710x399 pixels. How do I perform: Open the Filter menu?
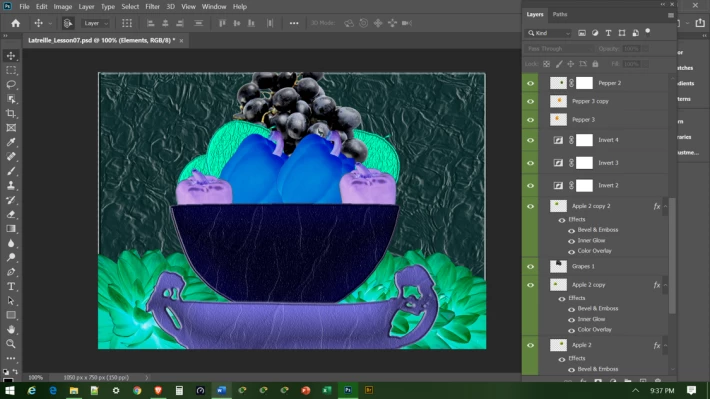click(152, 7)
